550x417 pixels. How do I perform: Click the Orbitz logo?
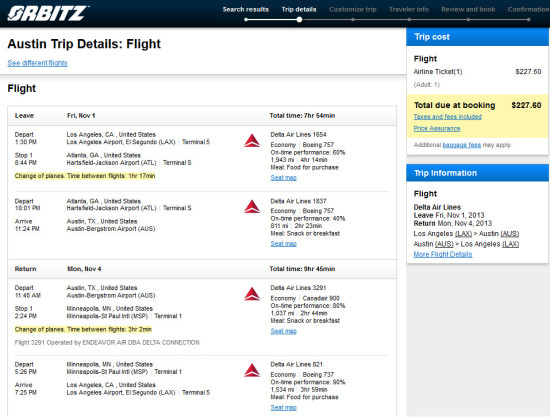48,13
